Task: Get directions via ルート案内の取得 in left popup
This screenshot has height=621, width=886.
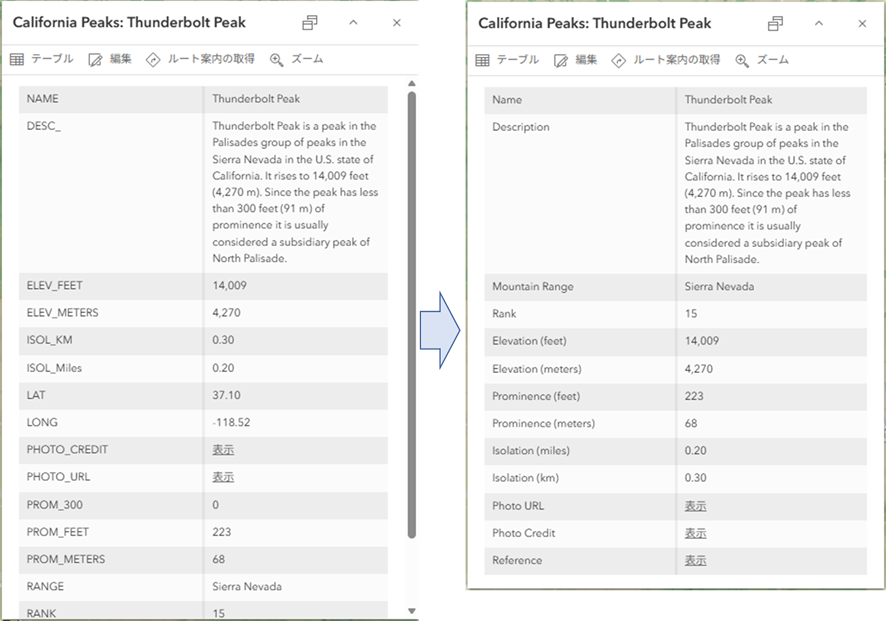Action: 153,59
